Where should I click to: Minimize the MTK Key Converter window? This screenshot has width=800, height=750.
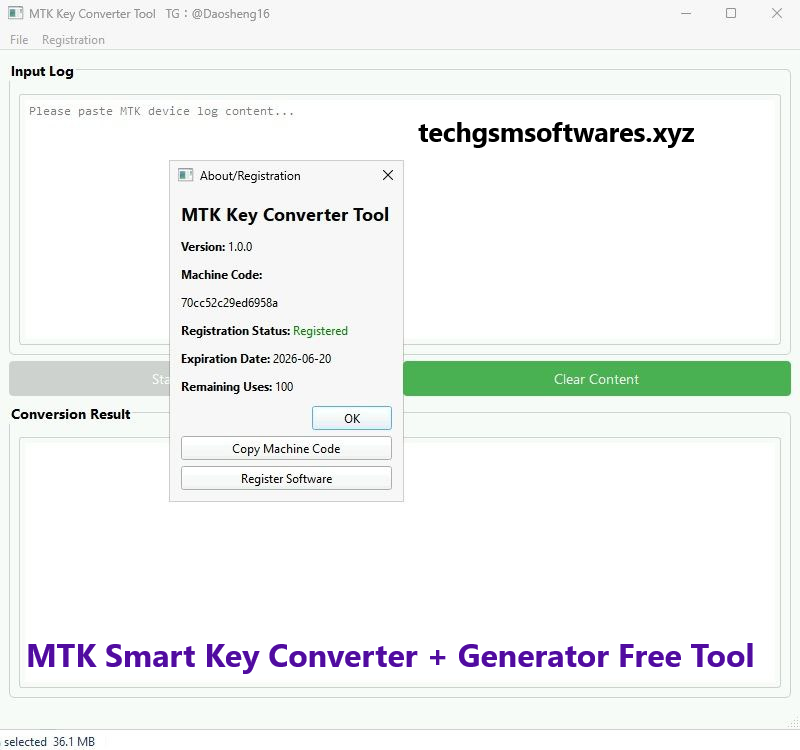pyautogui.click(x=686, y=13)
